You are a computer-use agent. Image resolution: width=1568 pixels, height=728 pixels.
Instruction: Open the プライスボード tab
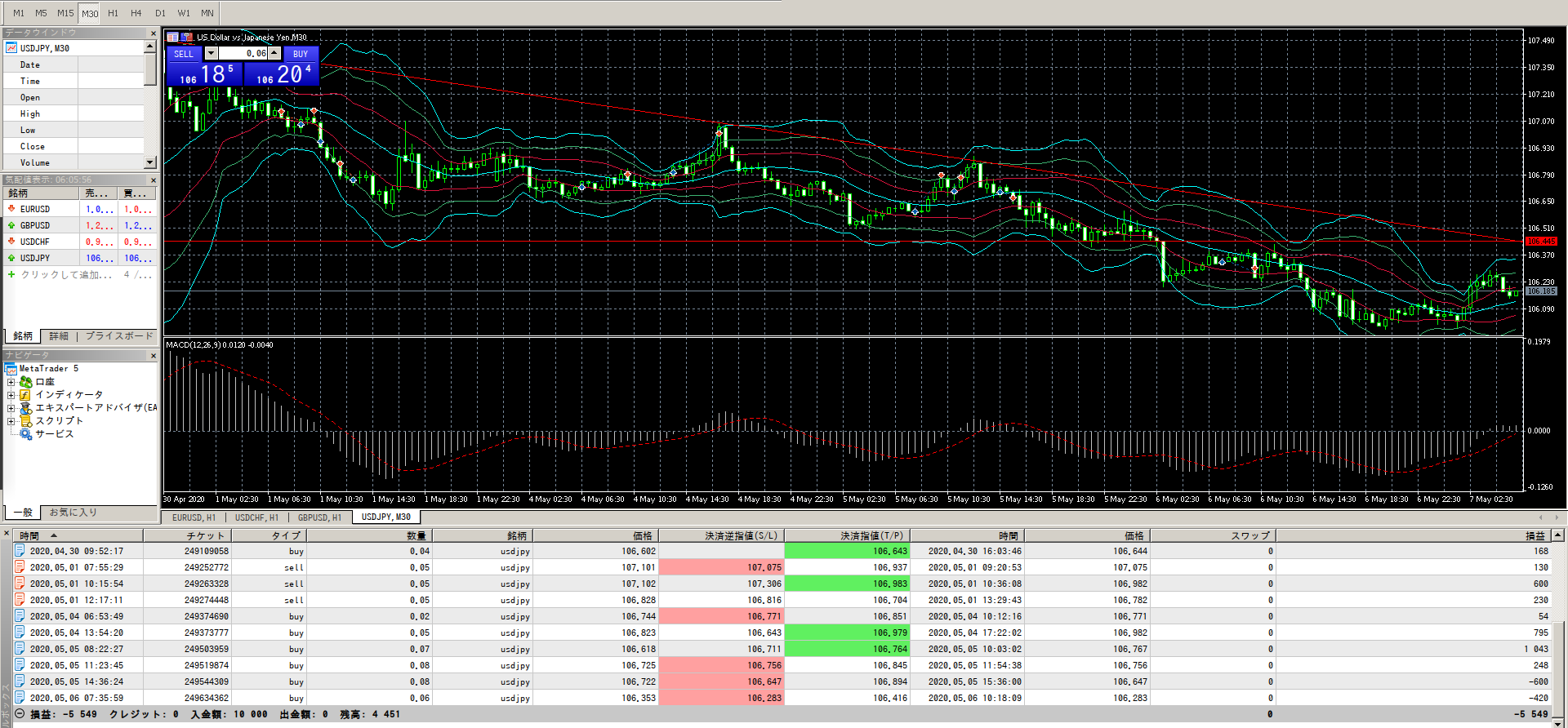coord(119,336)
